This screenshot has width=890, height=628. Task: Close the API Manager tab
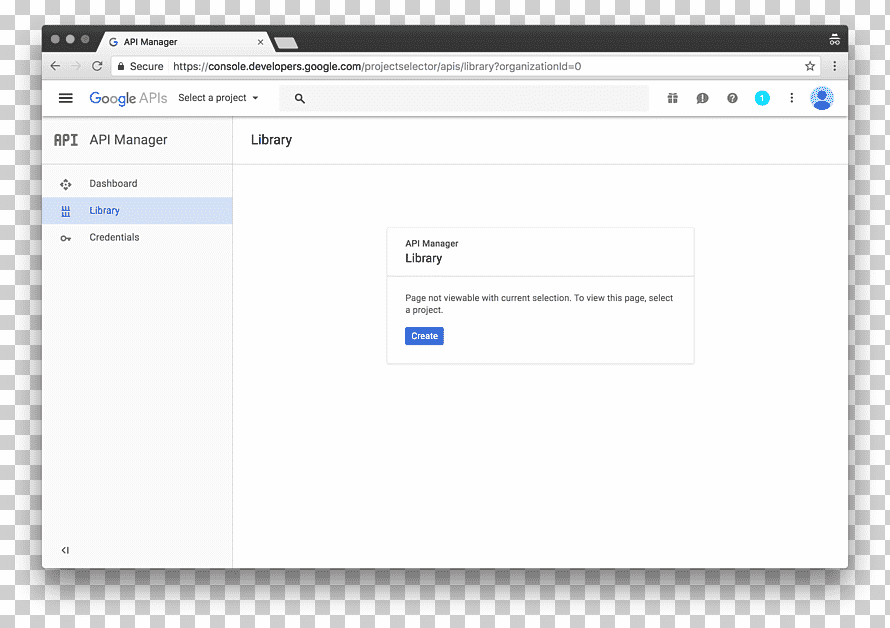coord(261,42)
